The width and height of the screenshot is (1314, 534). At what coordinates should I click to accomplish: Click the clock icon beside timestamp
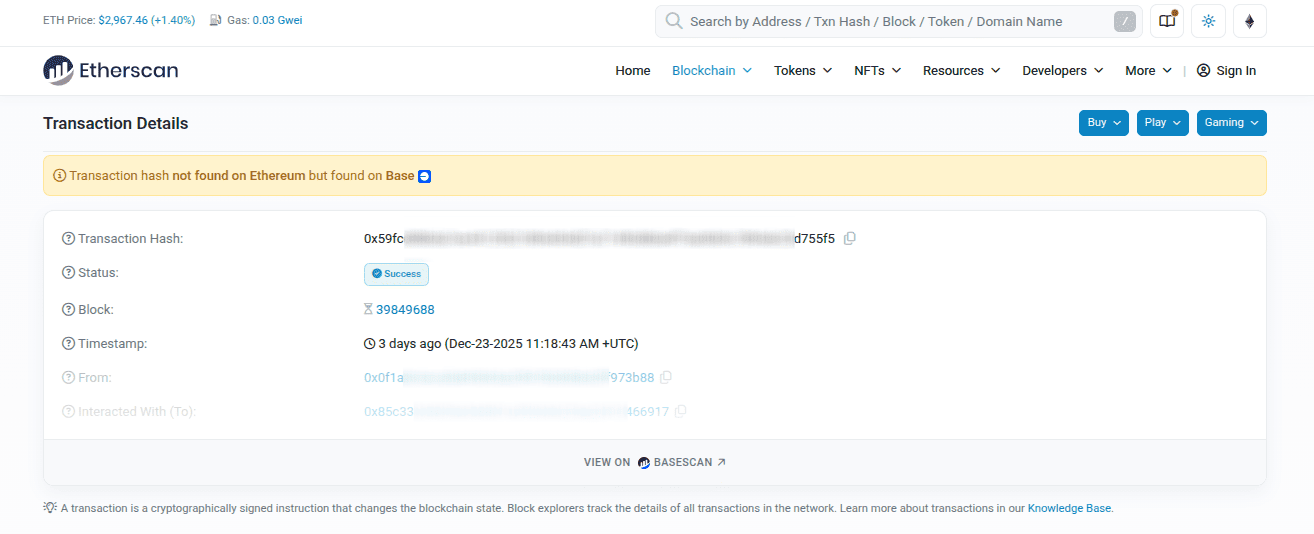point(369,344)
